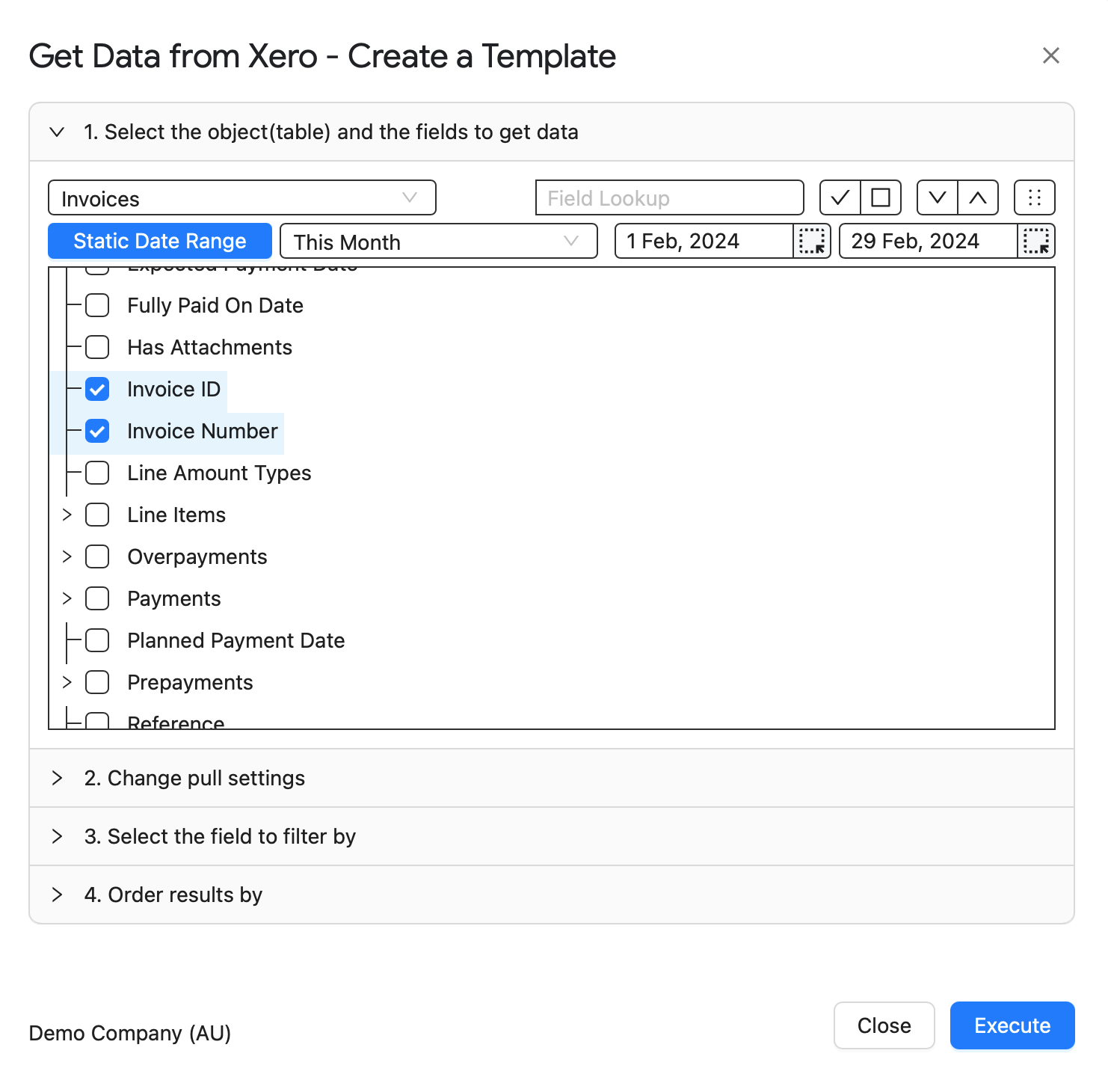Expand the Line Items tree node
This screenshot has height=1092, width=1108.
pyautogui.click(x=67, y=515)
